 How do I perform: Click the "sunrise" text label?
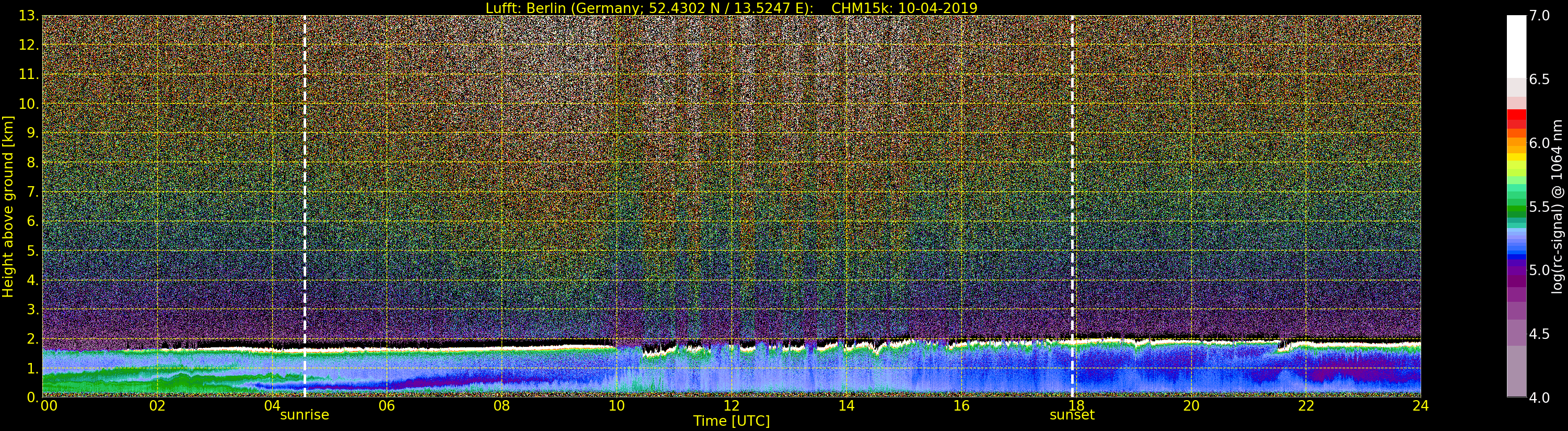pos(304,415)
